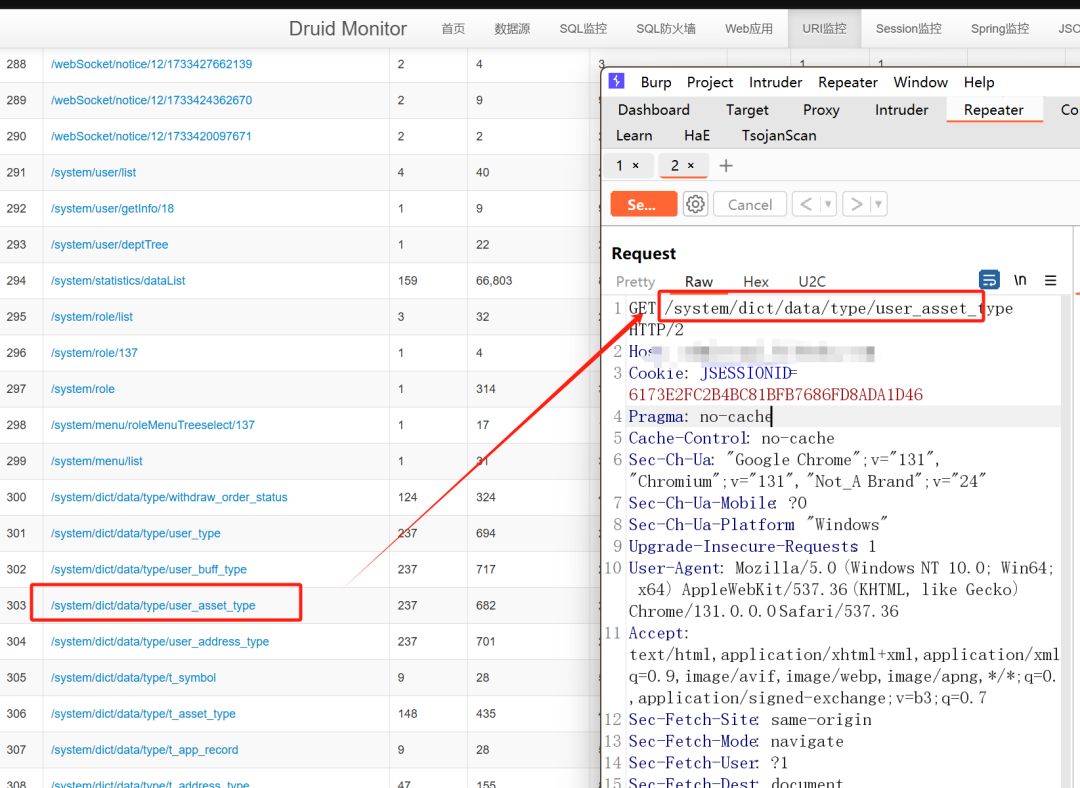Click the Burp Suite logo icon
This screenshot has width=1080, height=788.
click(616, 81)
